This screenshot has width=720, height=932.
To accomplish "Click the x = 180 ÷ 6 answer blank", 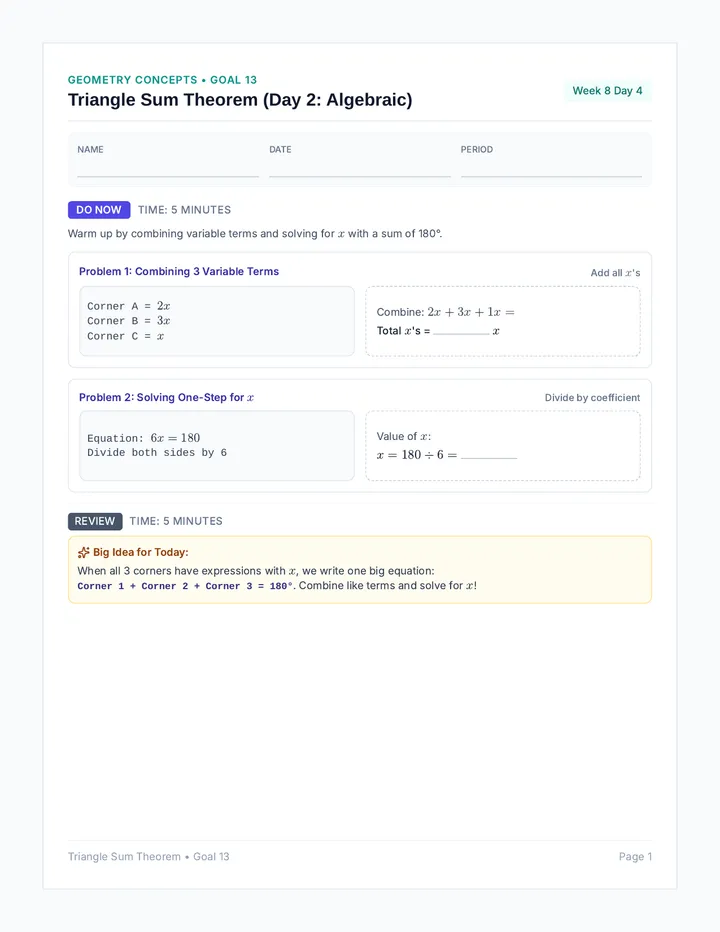I will [x=489, y=455].
